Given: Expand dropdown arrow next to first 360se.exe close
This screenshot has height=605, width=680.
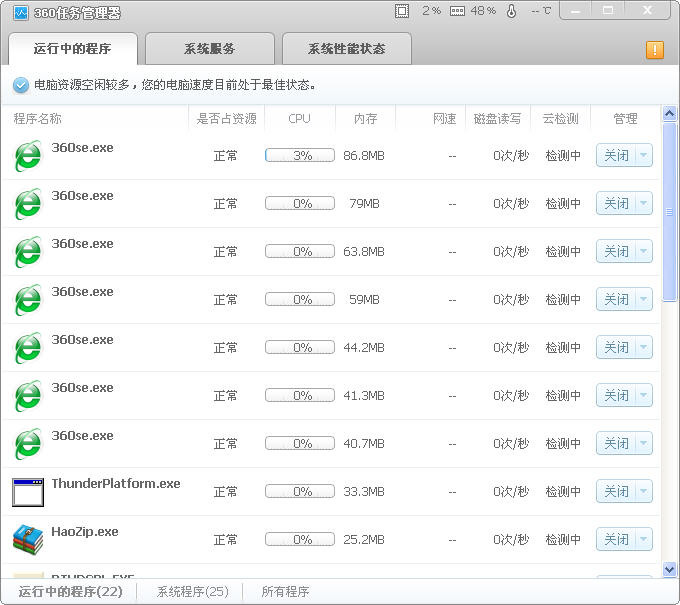Looking at the screenshot, I should [643, 156].
